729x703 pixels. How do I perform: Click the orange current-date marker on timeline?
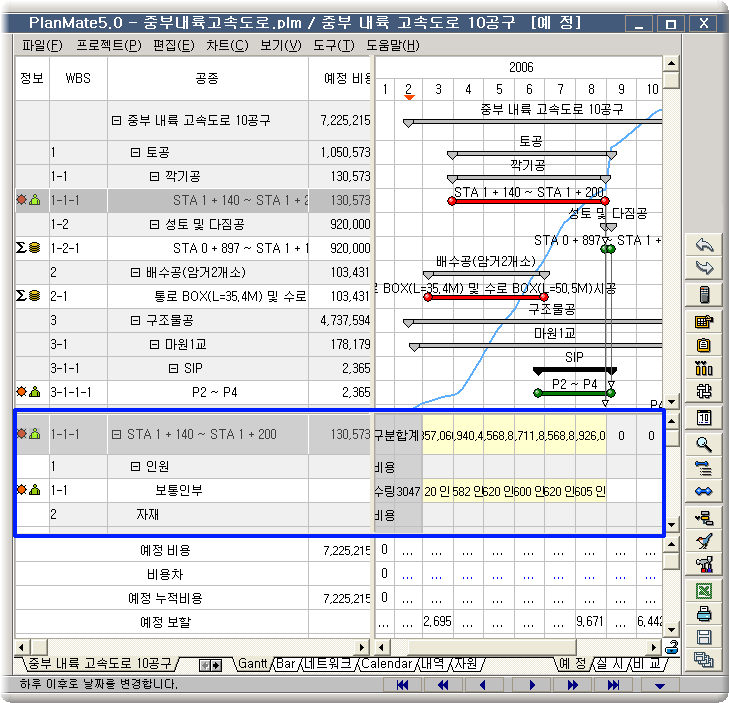[x=409, y=97]
